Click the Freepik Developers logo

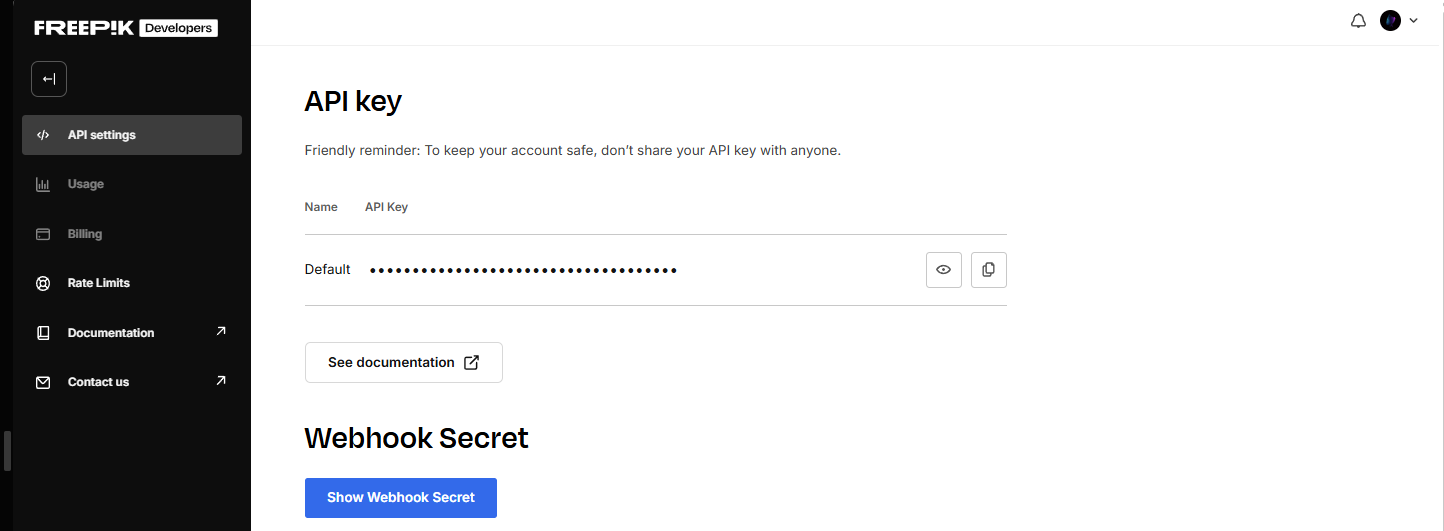pos(126,28)
